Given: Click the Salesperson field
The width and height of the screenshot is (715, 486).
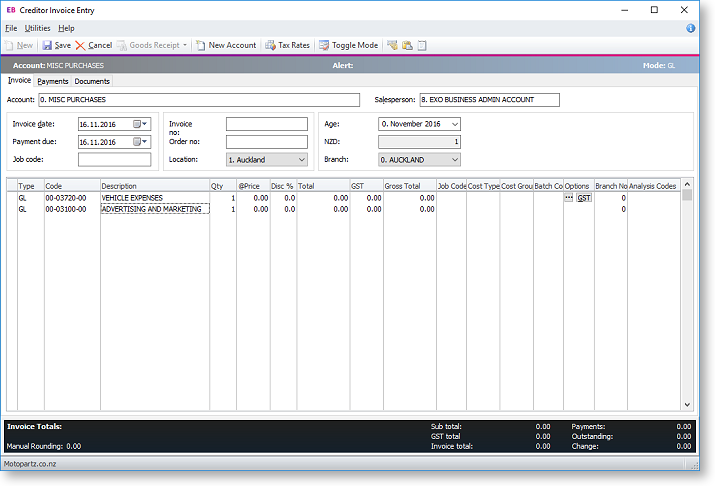Looking at the screenshot, I should tap(489, 100).
